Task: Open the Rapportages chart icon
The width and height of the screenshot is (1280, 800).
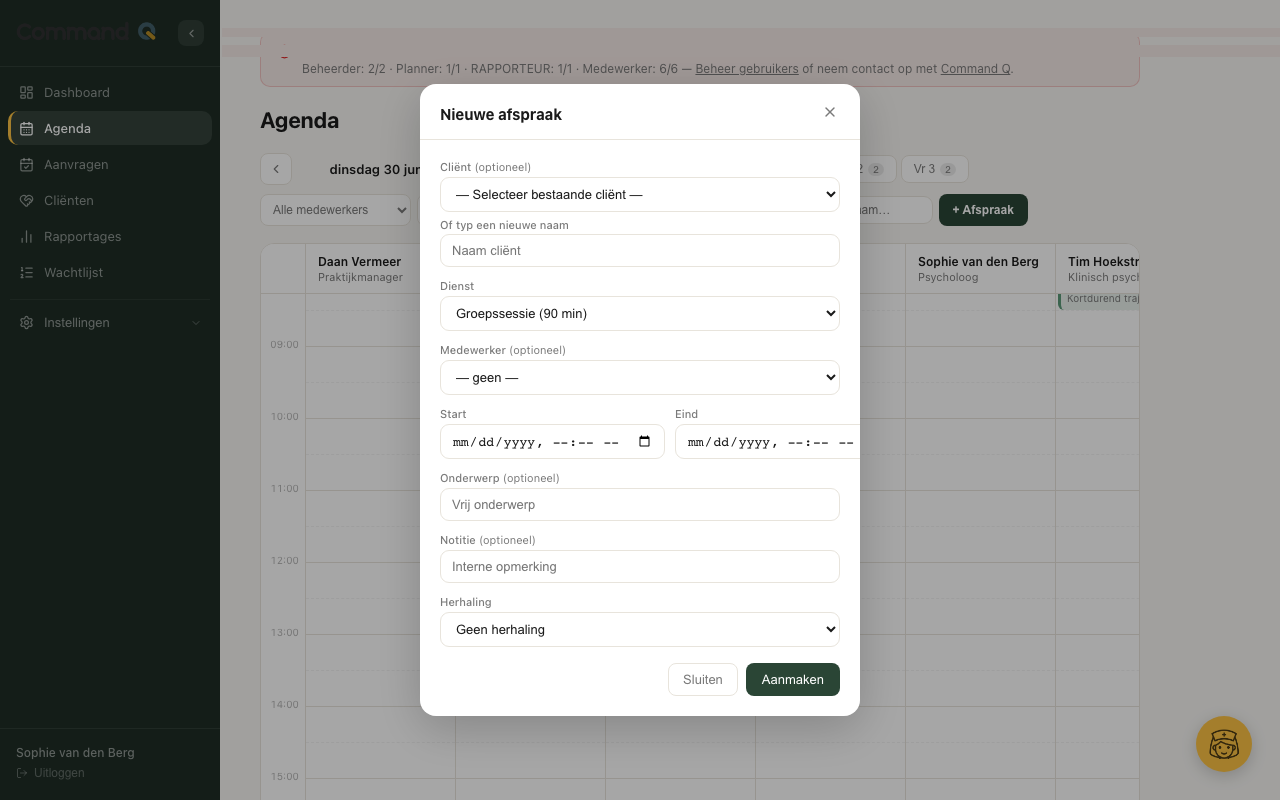Action: click(x=27, y=236)
